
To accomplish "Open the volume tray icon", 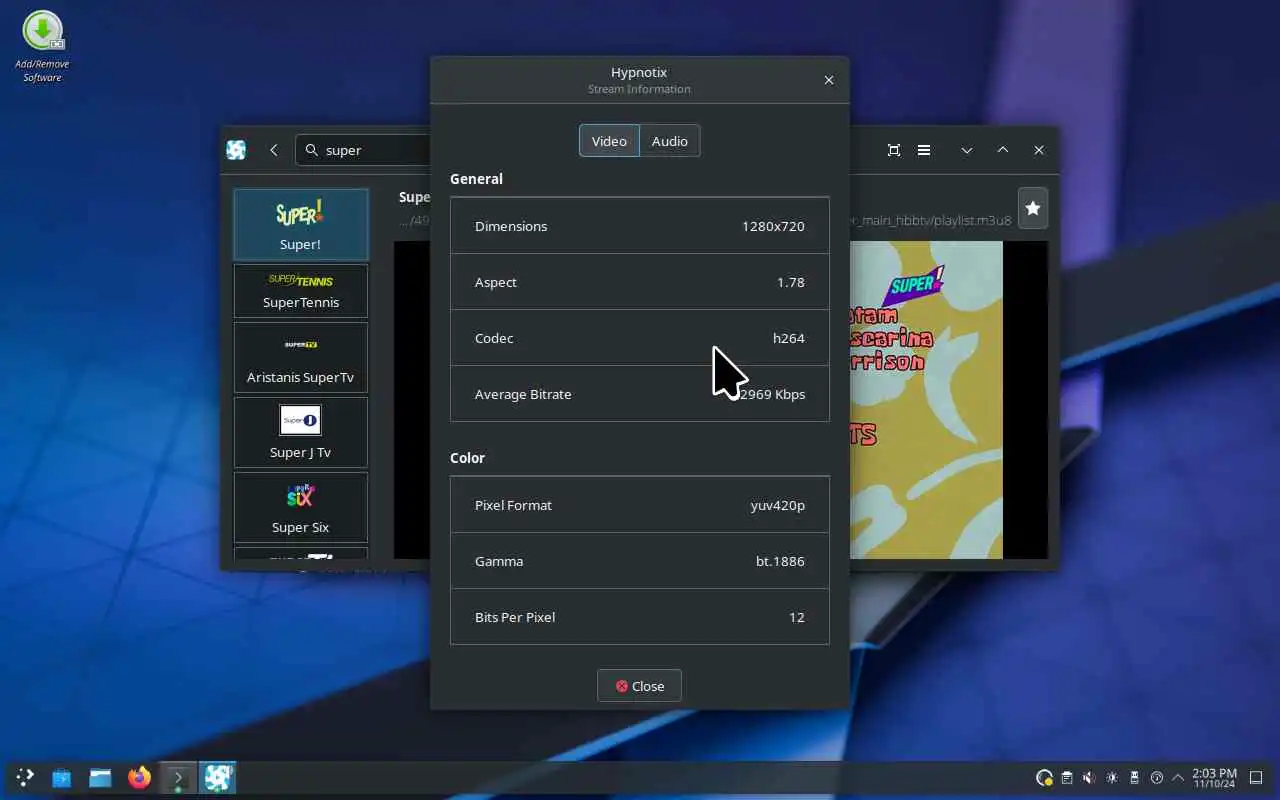I will pyautogui.click(x=1089, y=777).
